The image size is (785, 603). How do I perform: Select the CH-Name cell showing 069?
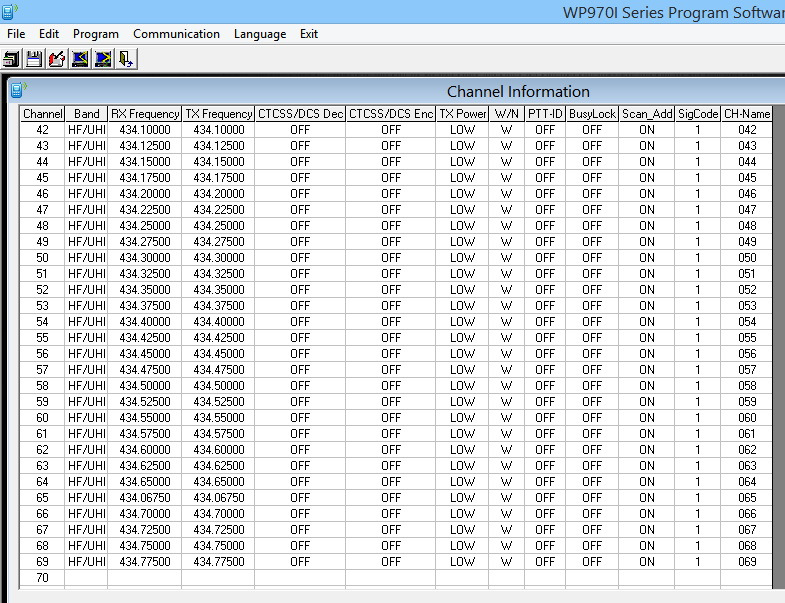pos(747,562)
